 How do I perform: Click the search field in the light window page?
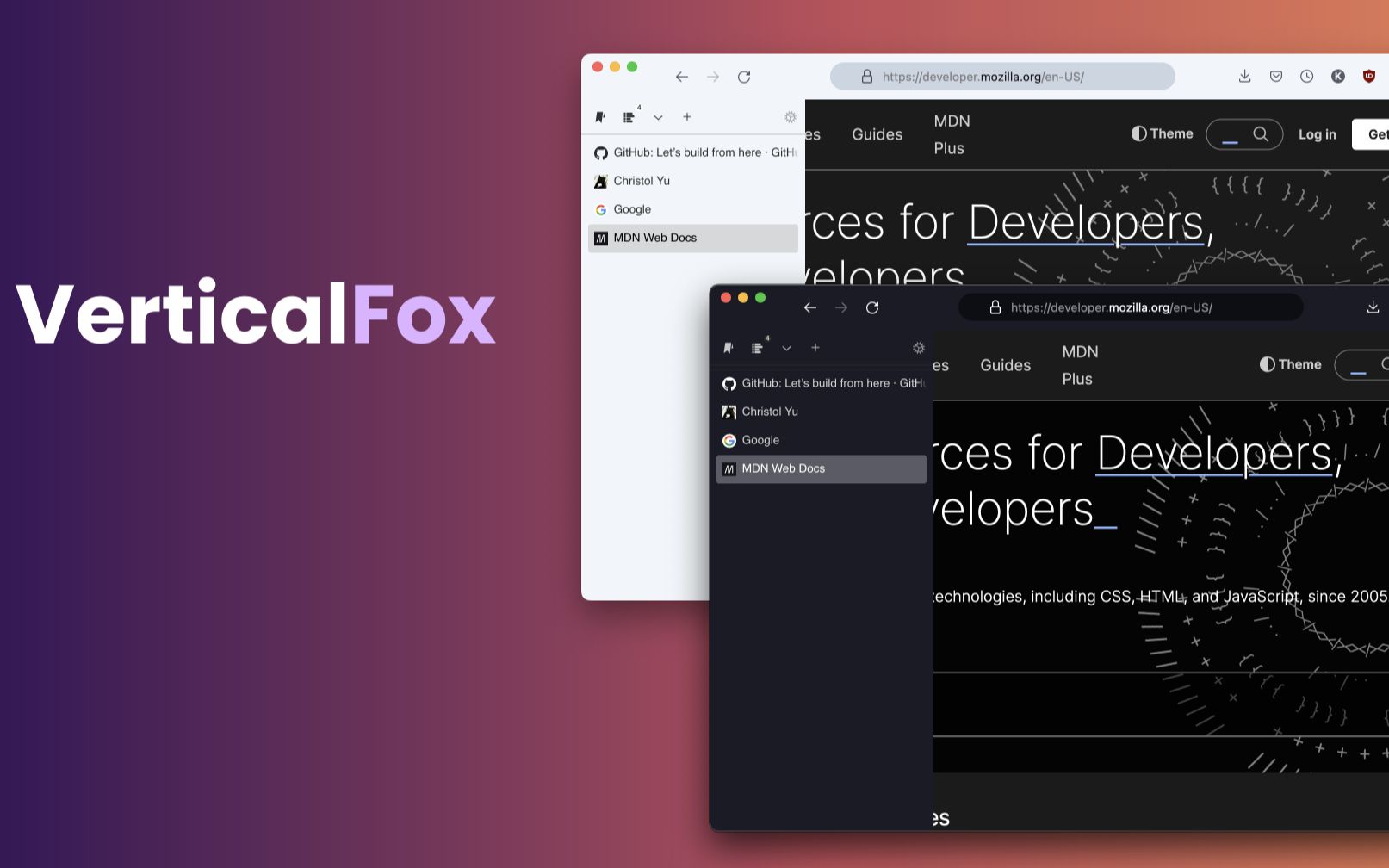[1244, 134]
